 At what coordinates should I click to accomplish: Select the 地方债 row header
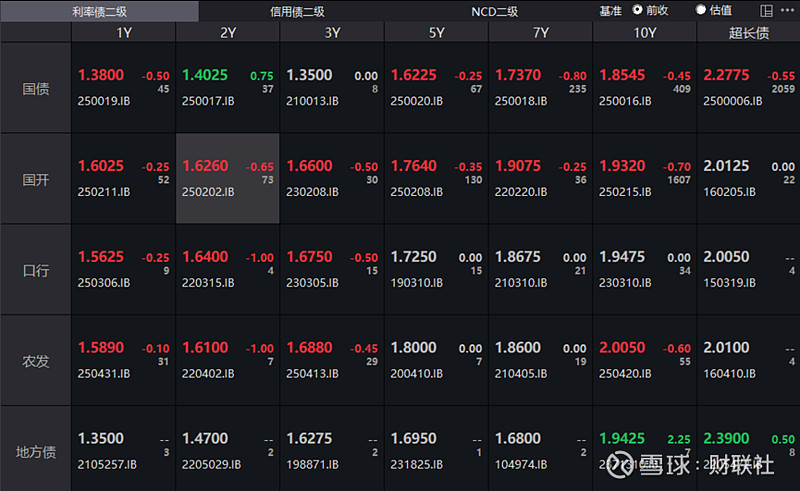tap(36, 448)
